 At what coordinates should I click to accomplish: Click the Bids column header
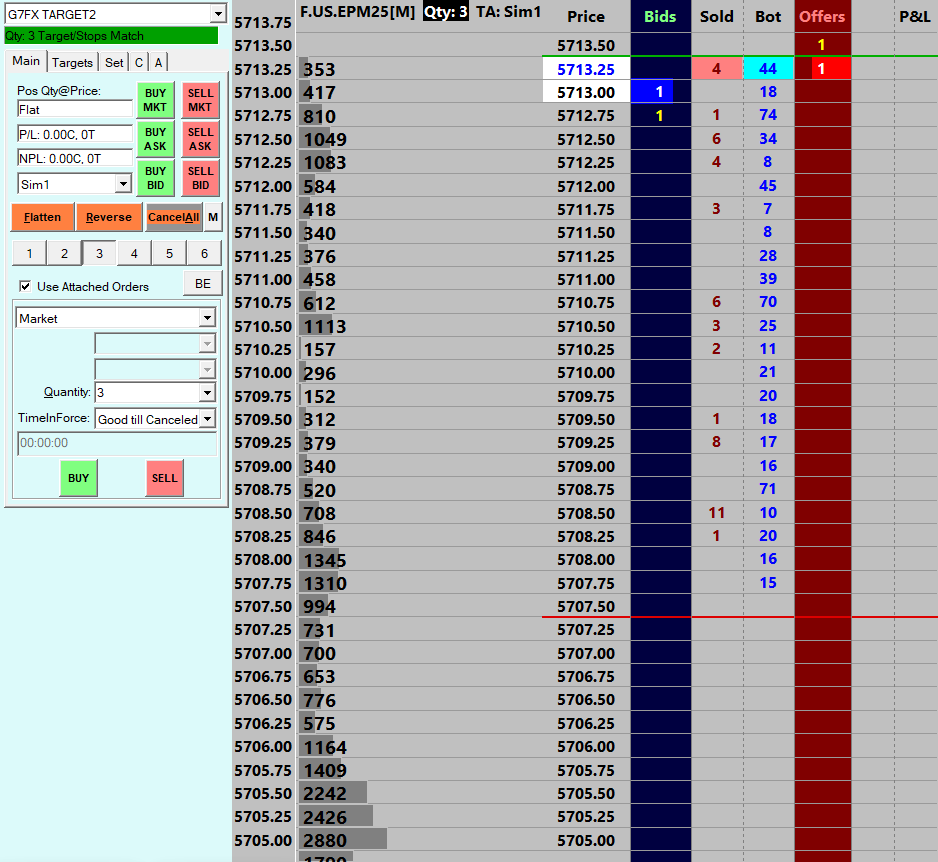click(660, 16)
